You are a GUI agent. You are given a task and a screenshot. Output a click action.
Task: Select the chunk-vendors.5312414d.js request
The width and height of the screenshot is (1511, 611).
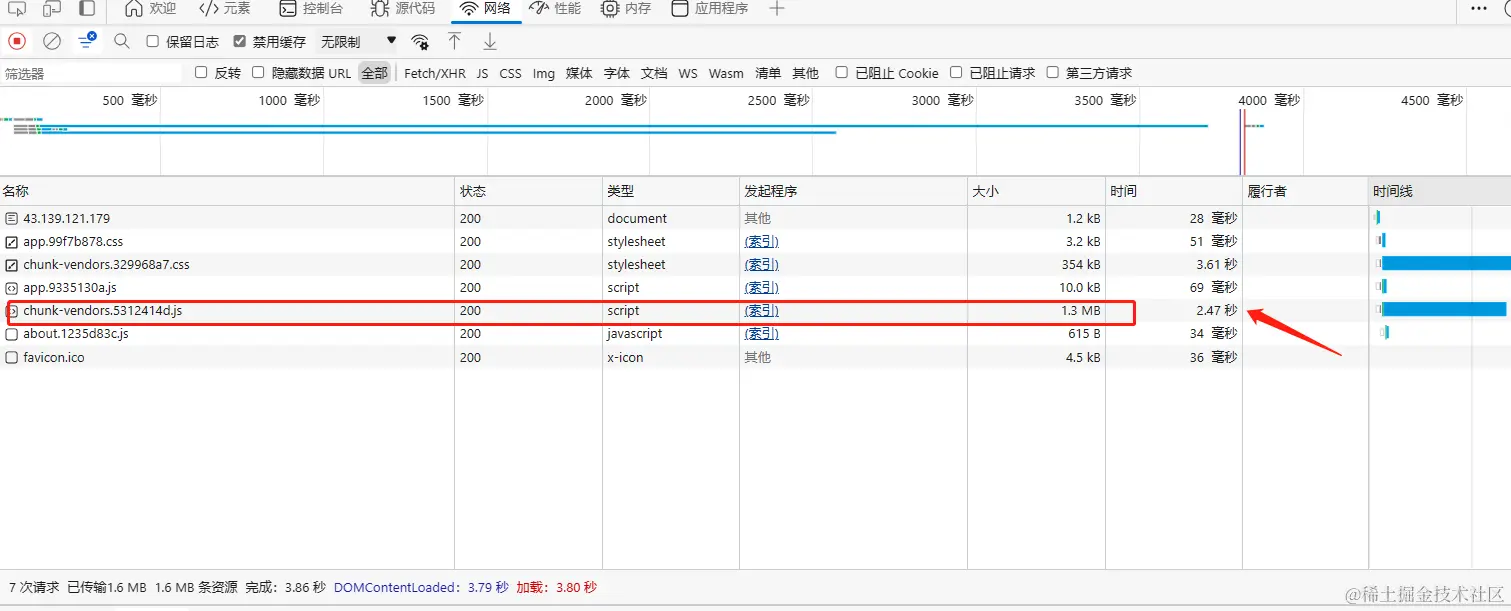102,311
